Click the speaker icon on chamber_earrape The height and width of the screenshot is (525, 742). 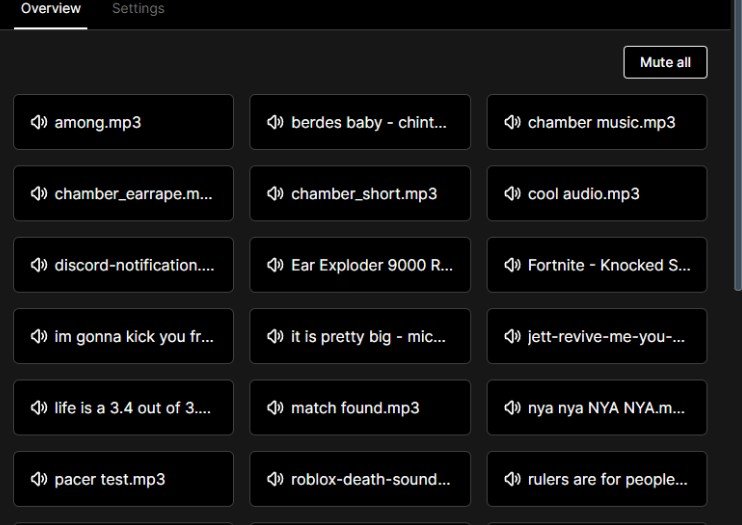[x=39, y=193]
